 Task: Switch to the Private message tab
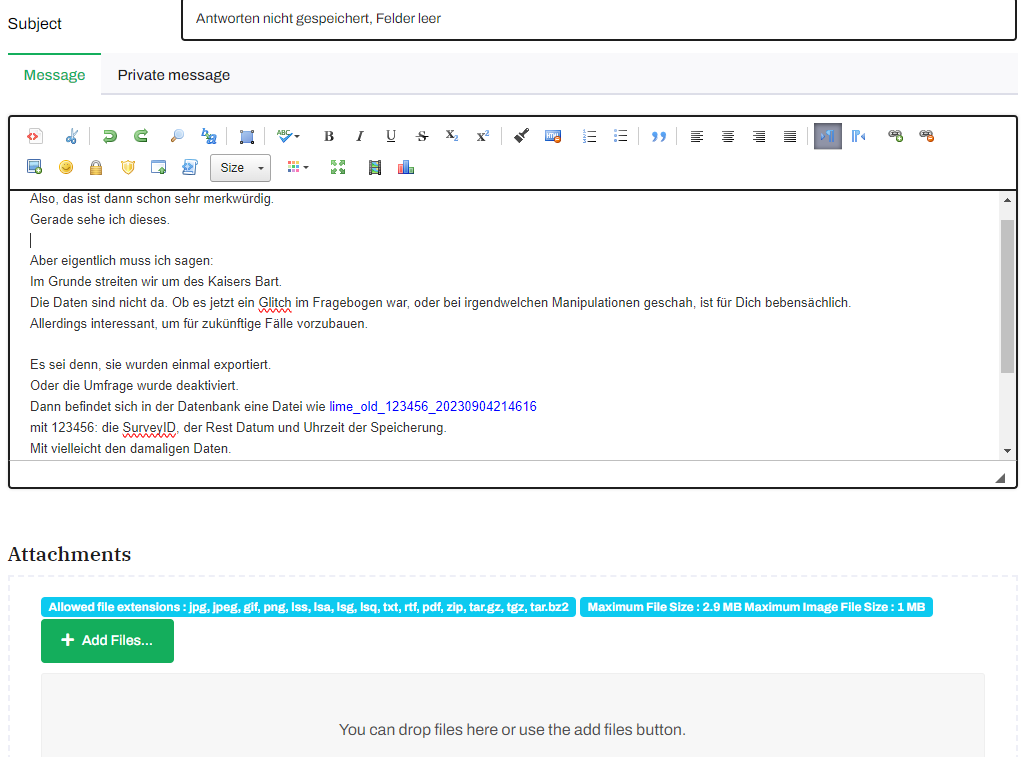174,75
